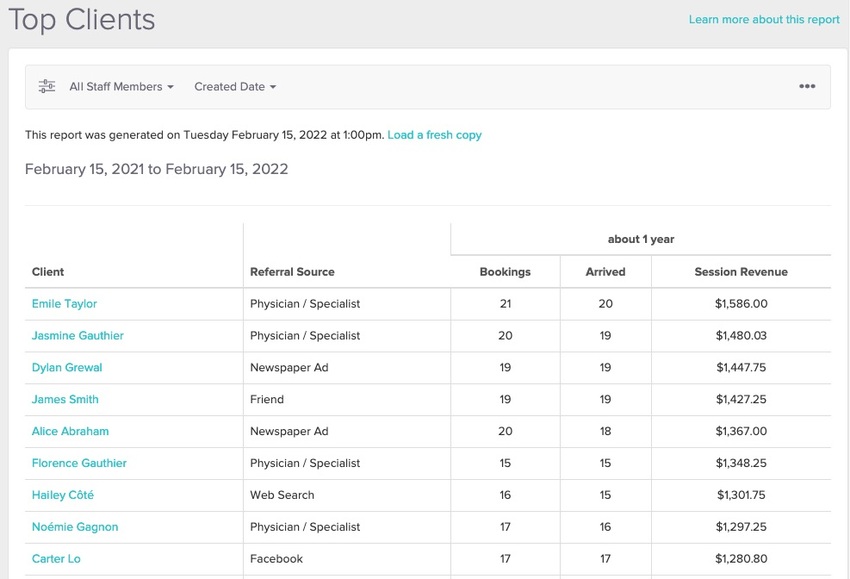Click the Session Revenue column header
Viewport: 850px width, 579px height.
[741, 272]
